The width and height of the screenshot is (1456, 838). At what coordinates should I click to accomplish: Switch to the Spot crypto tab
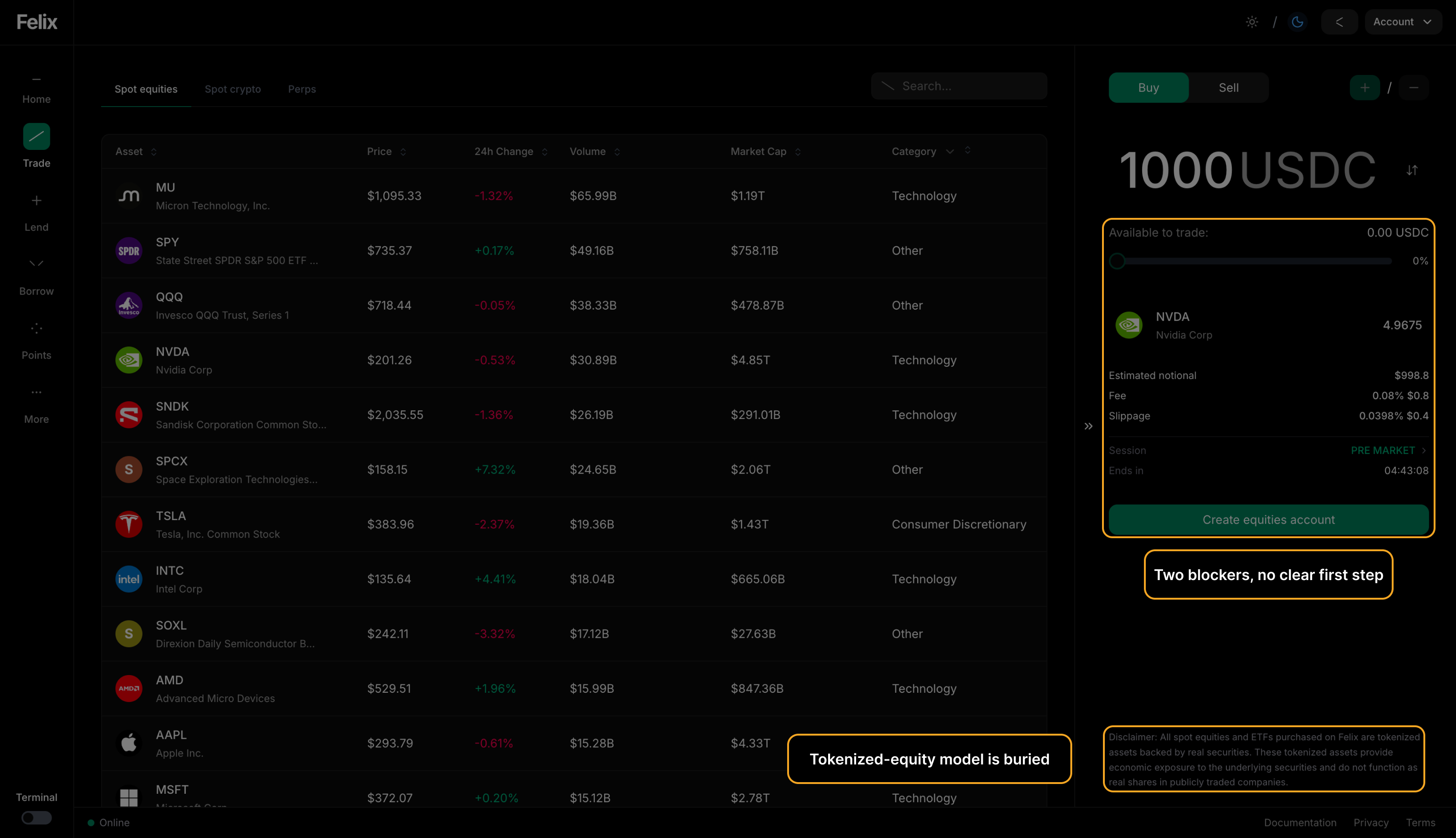[232, 89]
